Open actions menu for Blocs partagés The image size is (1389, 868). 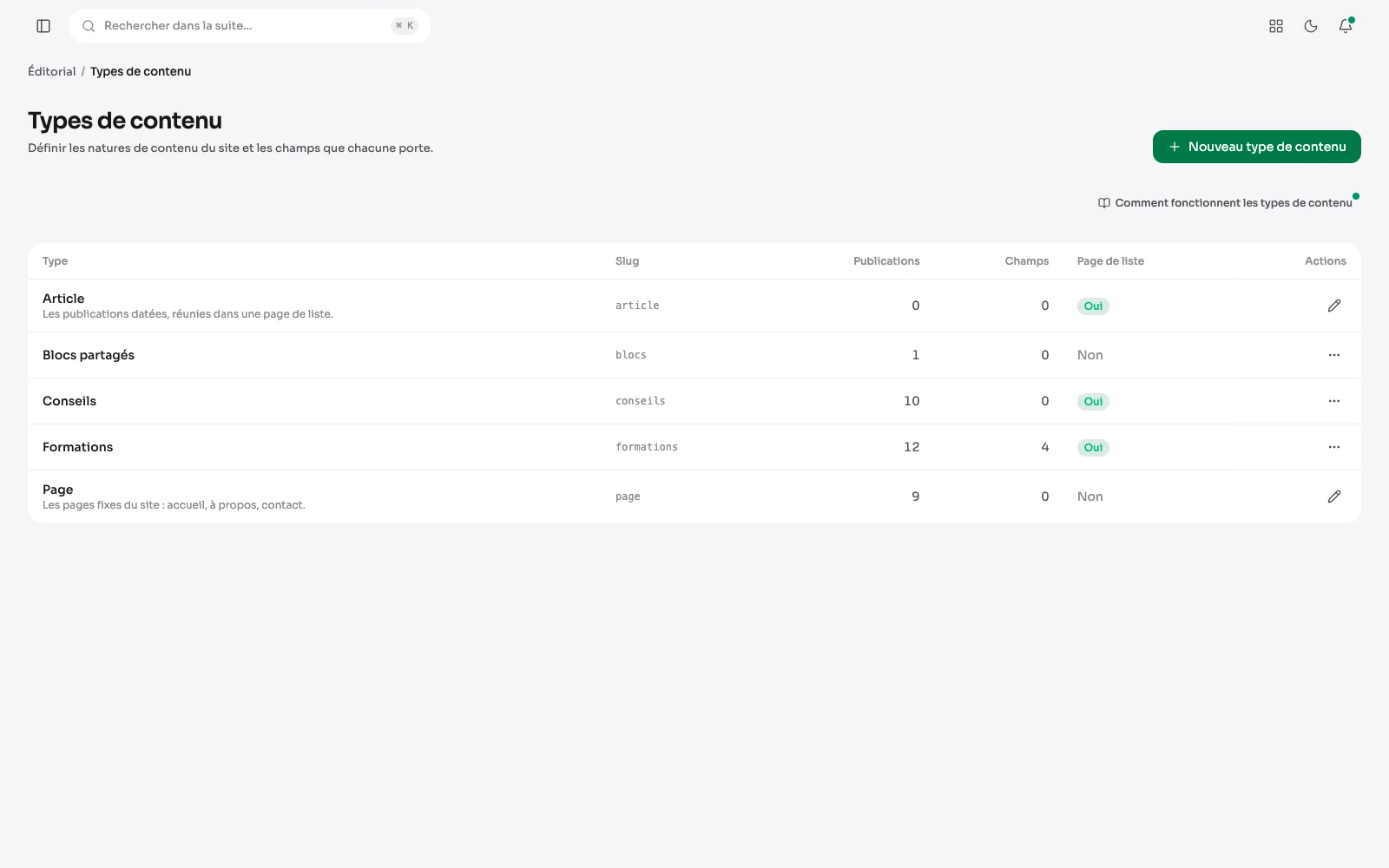1334,355
